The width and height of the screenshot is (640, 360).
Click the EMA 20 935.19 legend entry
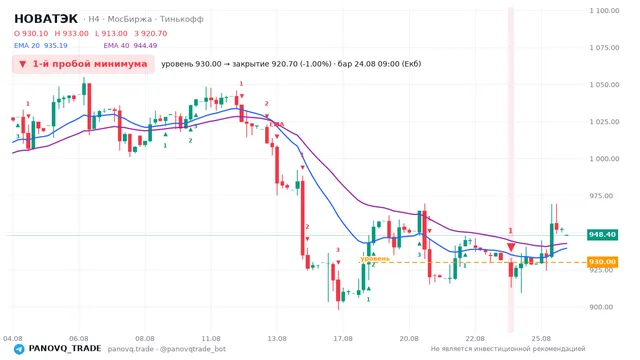click(41, 45)
